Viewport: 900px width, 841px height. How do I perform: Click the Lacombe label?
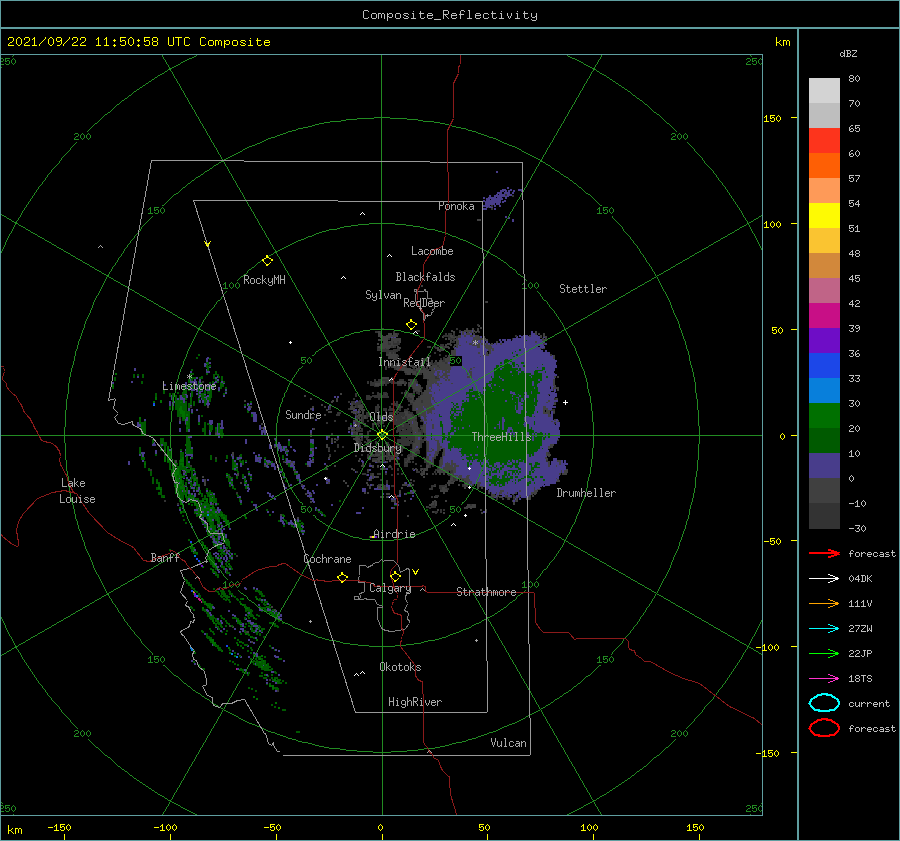pyautogui.click(x=432, y=251)
